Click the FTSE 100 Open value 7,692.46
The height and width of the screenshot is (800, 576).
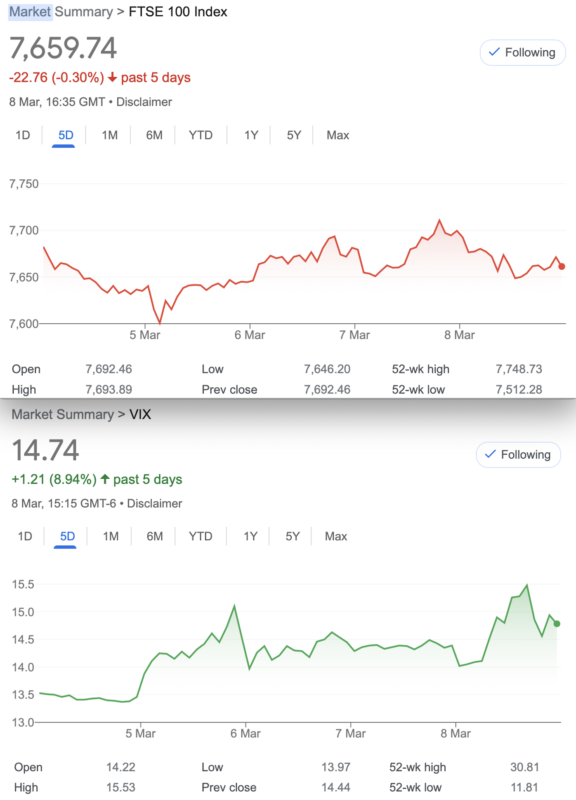coord(109,369)
